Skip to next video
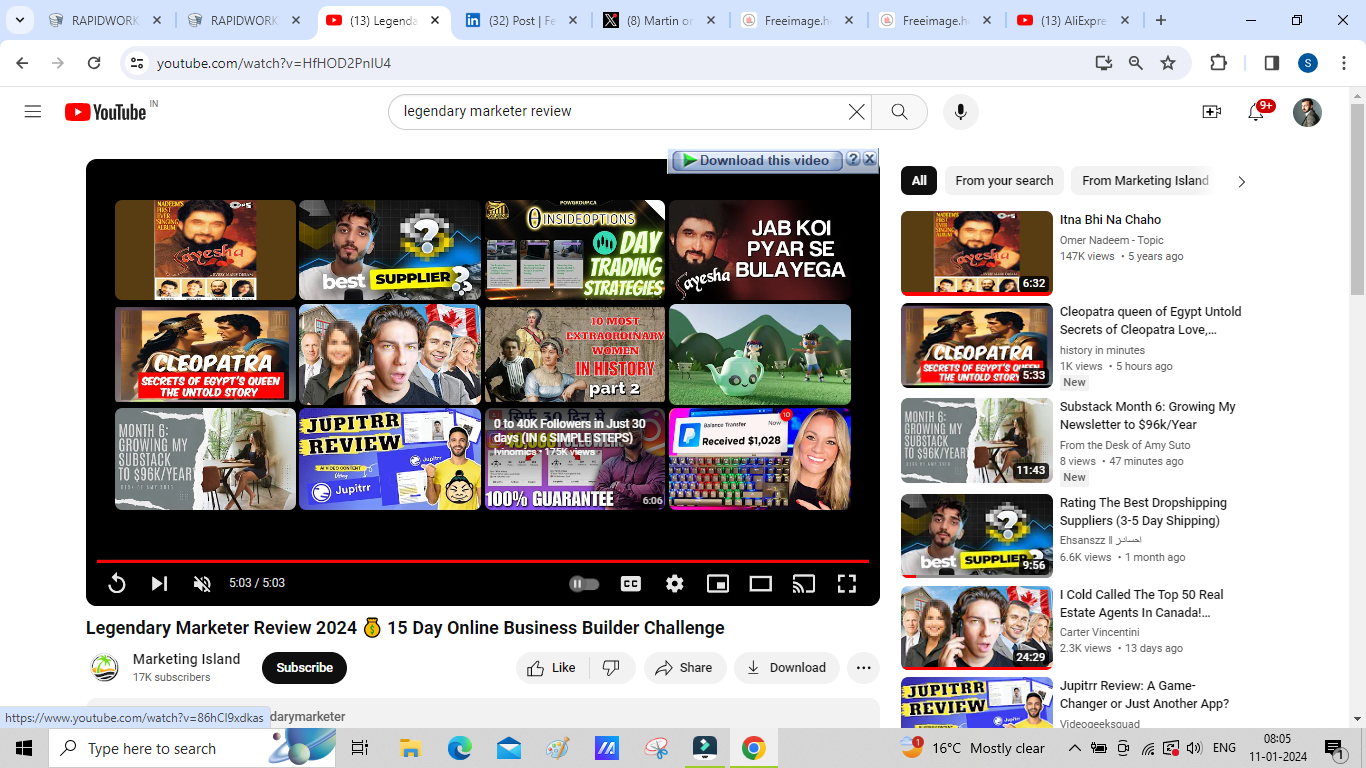Viewport: 1366px width, 768px height. pos(159,584)
